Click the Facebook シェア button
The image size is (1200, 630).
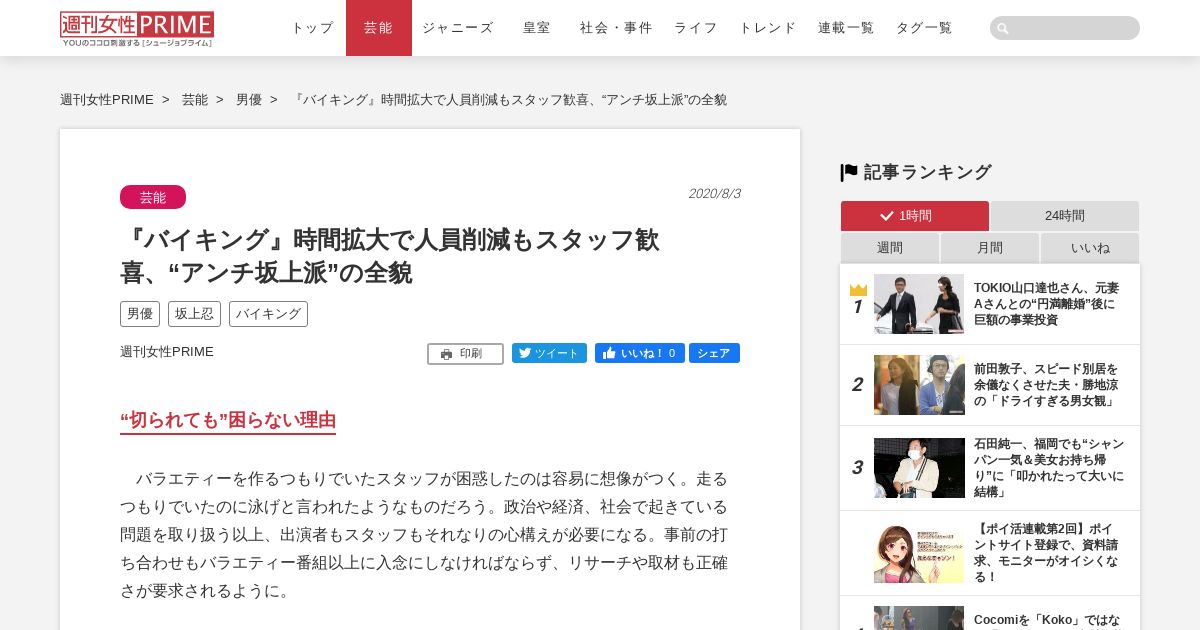coord(714,353)
